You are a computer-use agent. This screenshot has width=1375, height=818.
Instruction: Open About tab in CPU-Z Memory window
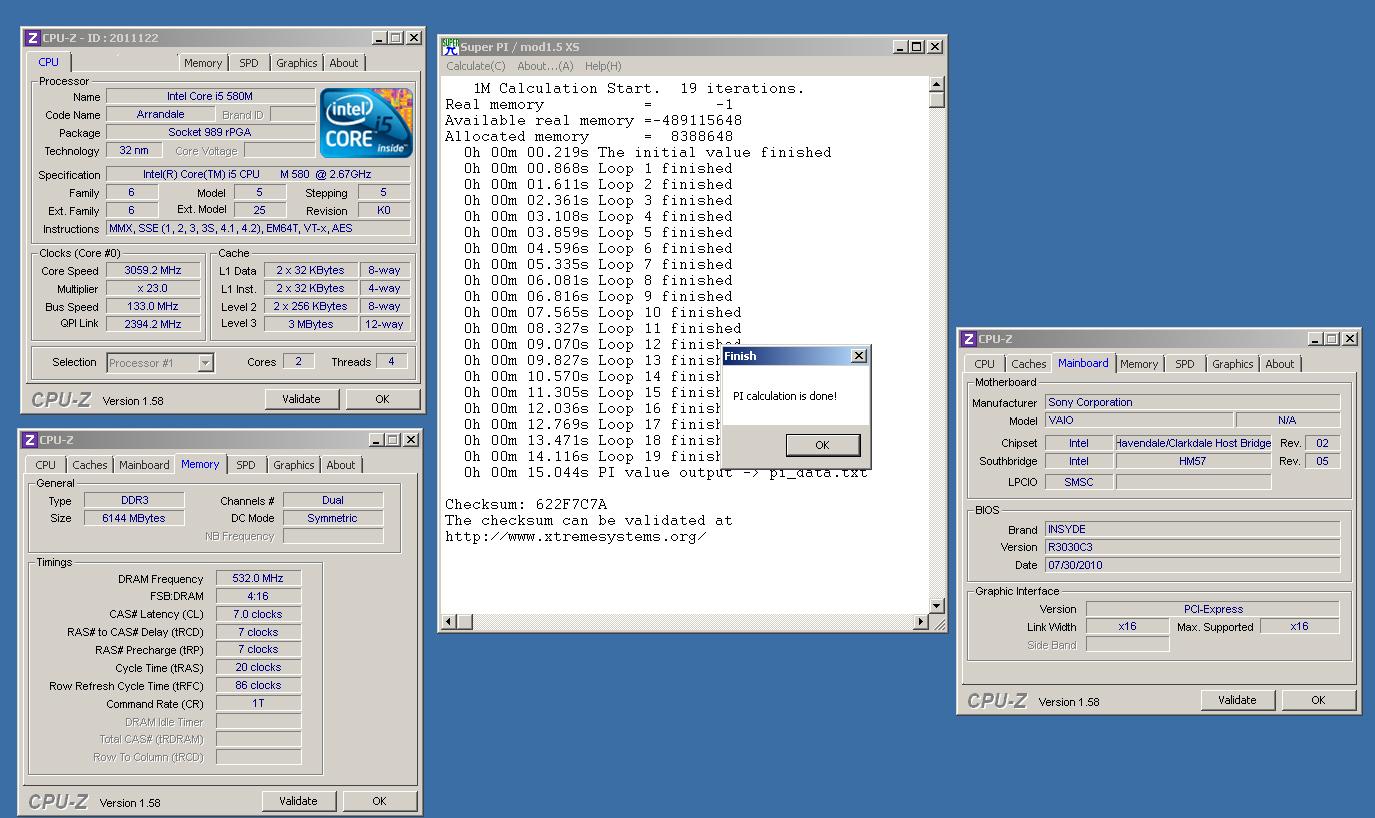341,465
